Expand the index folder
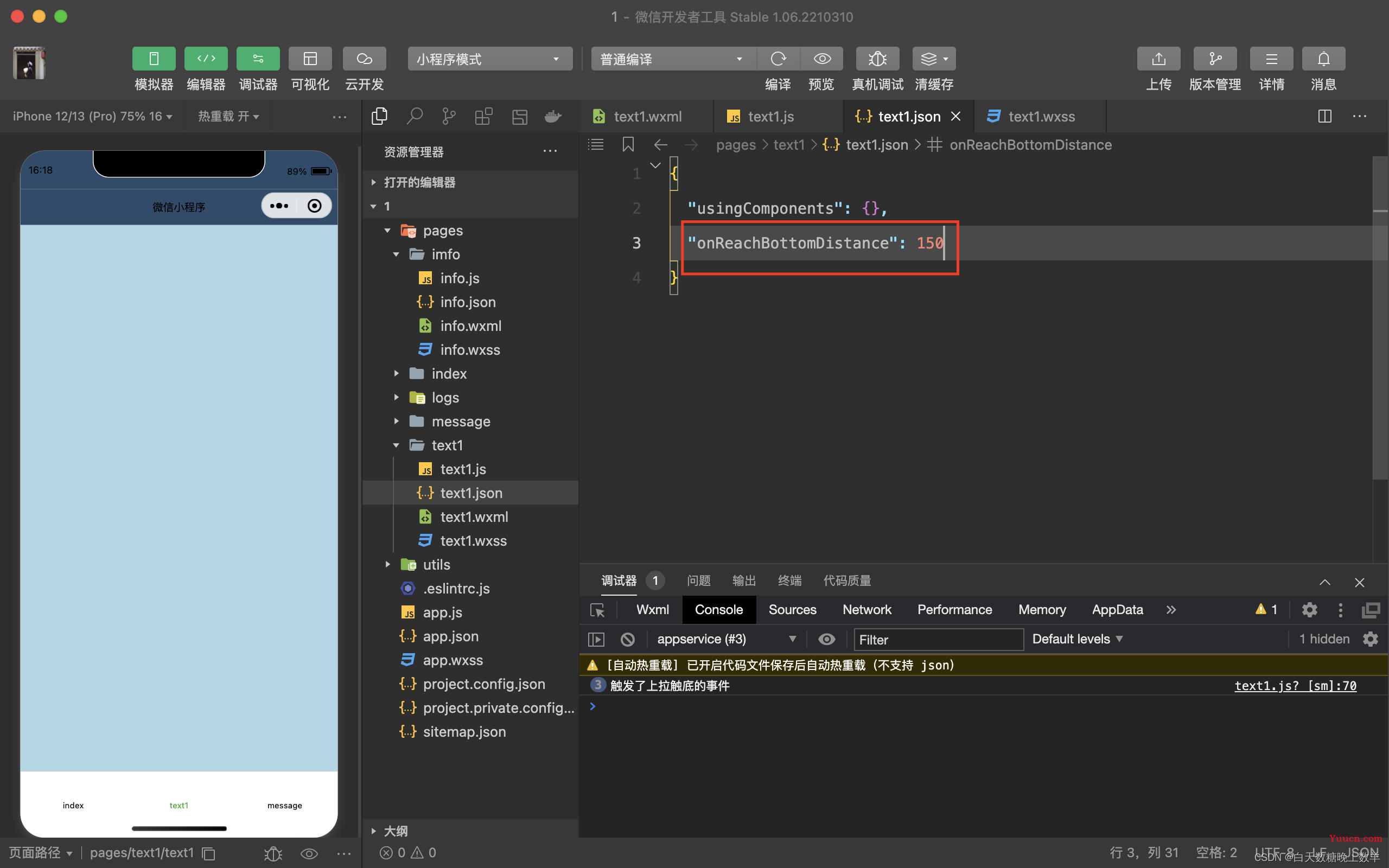Image resolution: width=1389 pixels, height=868 pixels. point(470,374)
